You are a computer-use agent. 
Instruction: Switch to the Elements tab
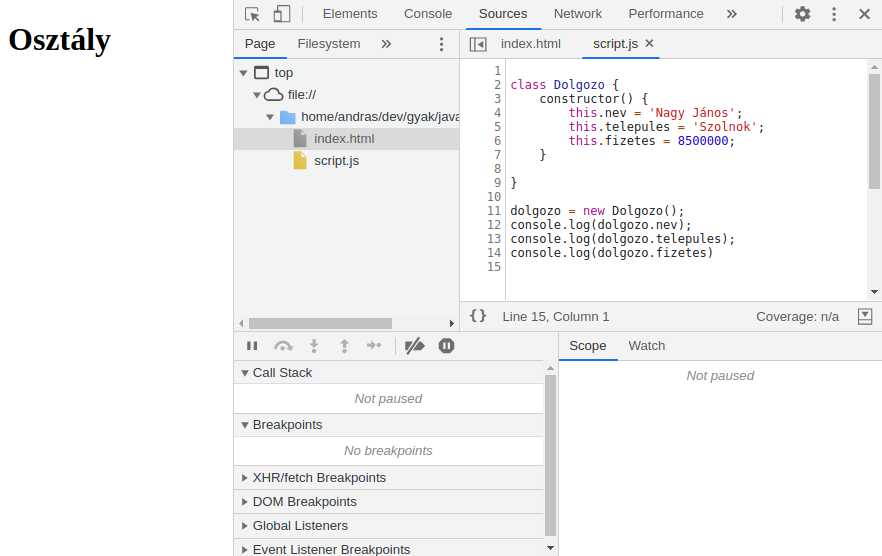(350, 14)
